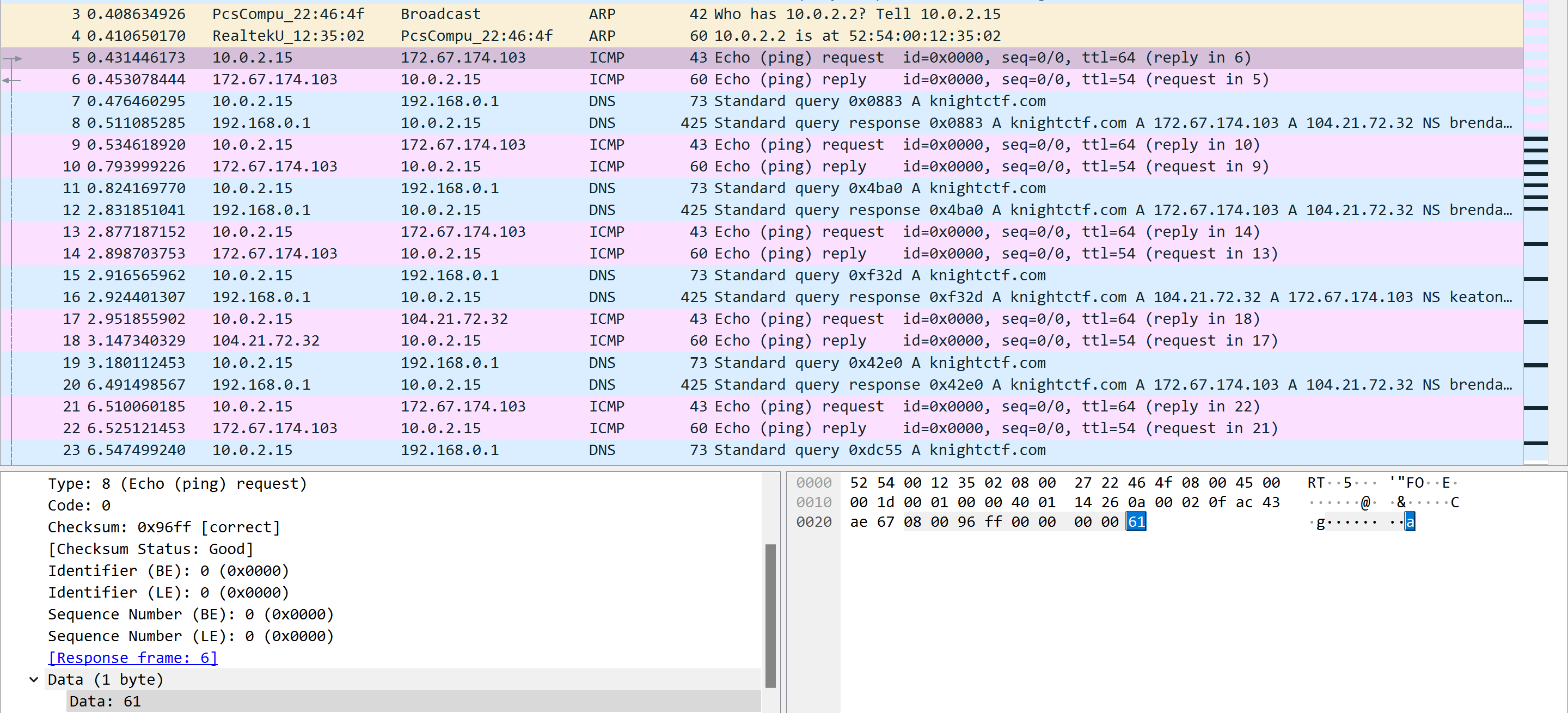Select Sequence Number (LE) field
Screen dimensions: 1568x713
coord(191,636)
